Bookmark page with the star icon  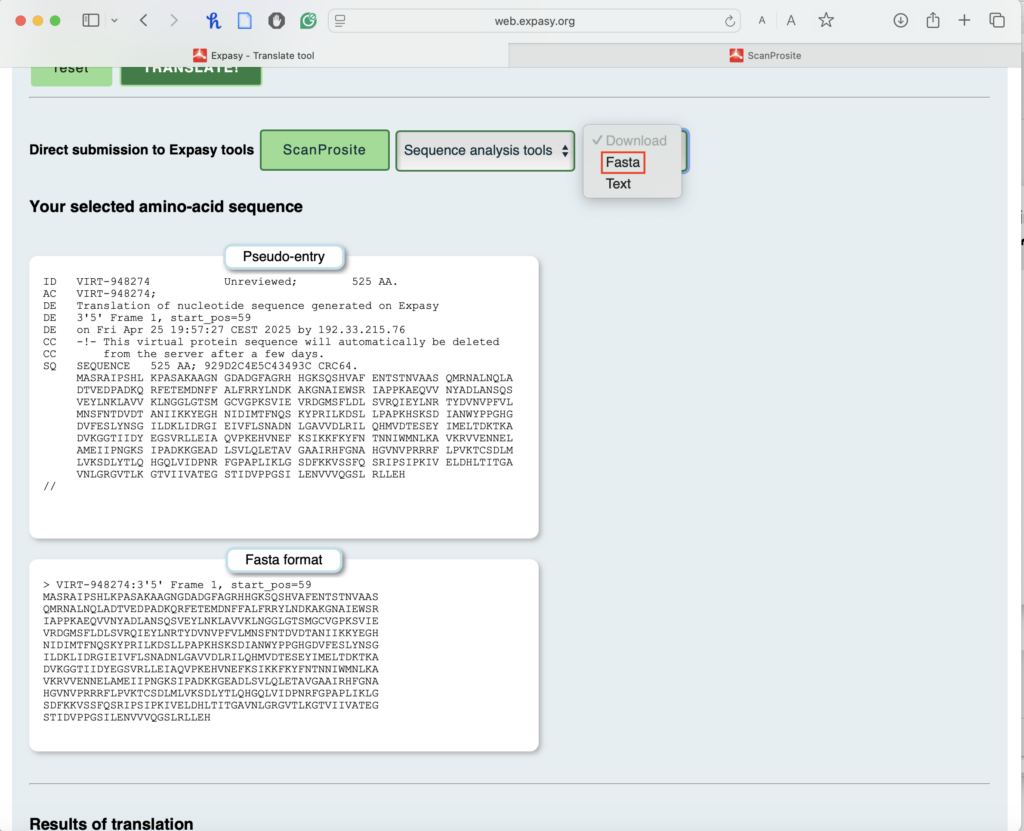pyautogui.click(x=826, y=20)
